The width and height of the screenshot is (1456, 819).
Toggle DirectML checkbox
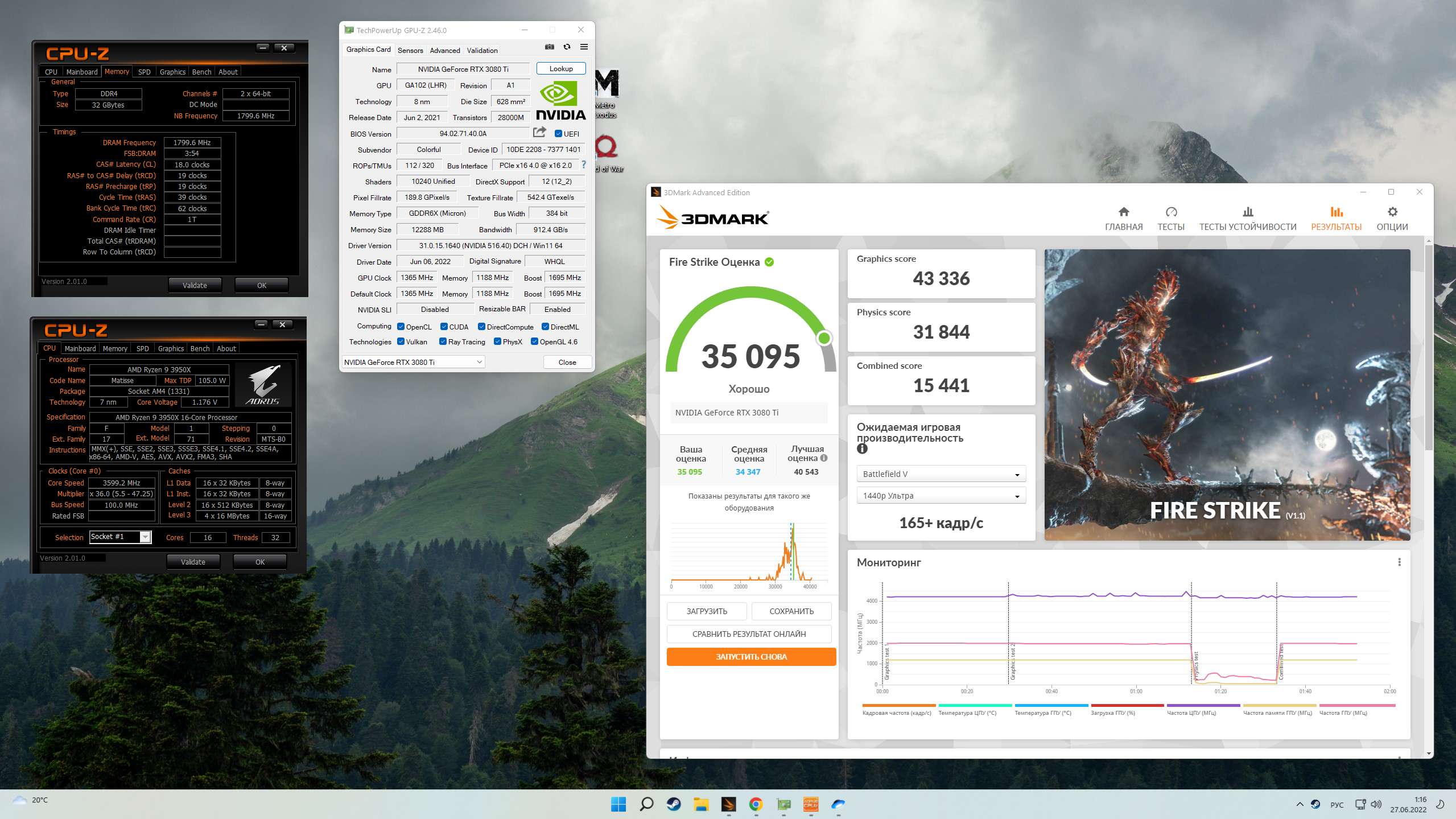point(545,327)
